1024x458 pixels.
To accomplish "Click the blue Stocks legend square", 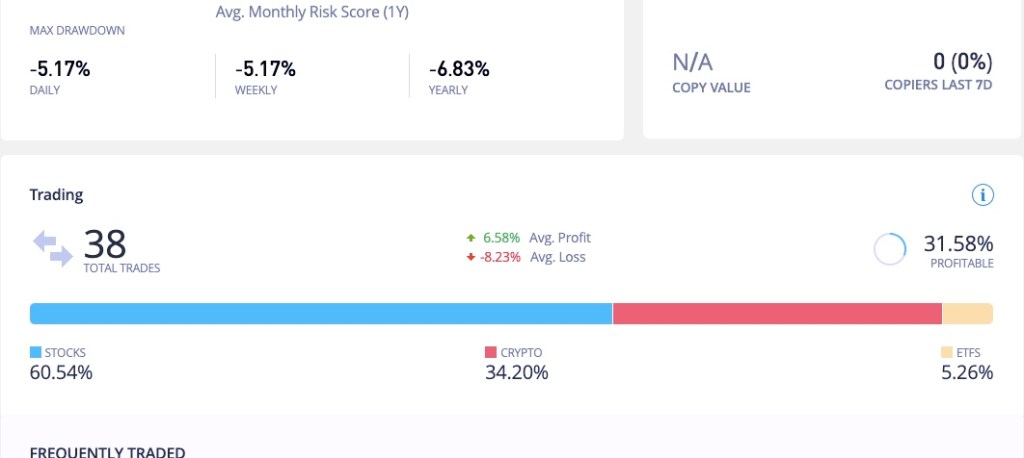I will click(x=36, y=353).
